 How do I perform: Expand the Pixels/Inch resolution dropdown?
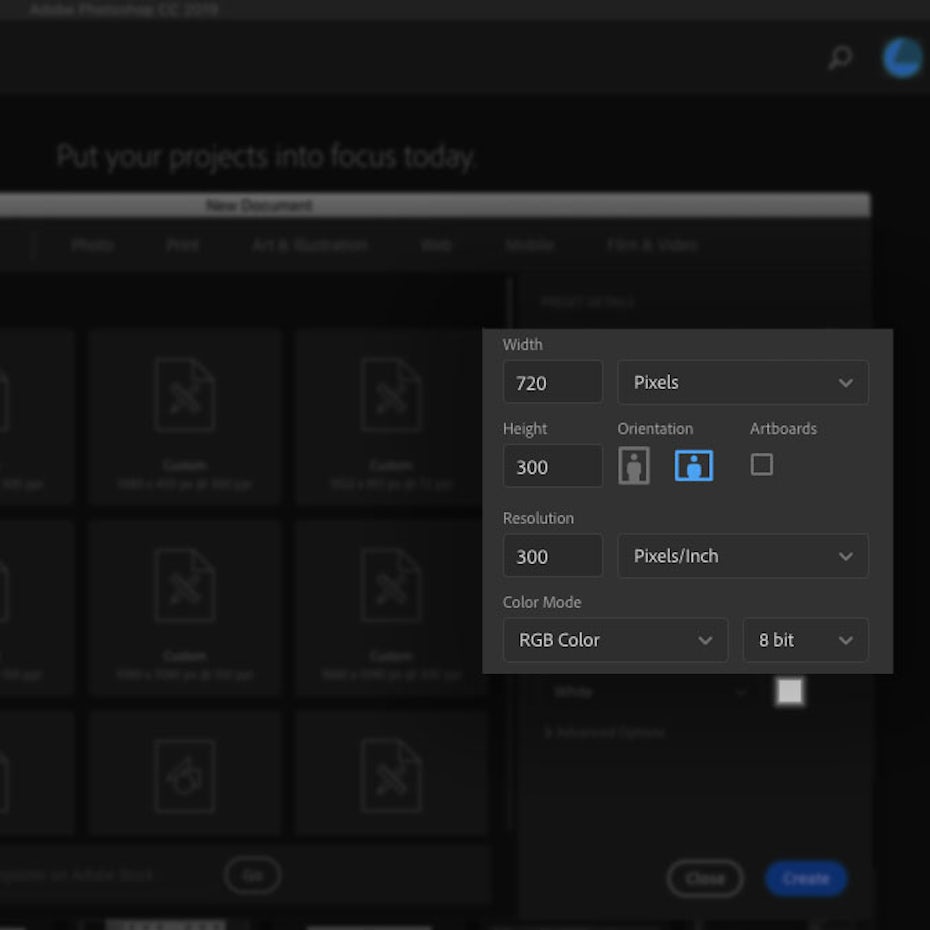[x=742, y=556]
